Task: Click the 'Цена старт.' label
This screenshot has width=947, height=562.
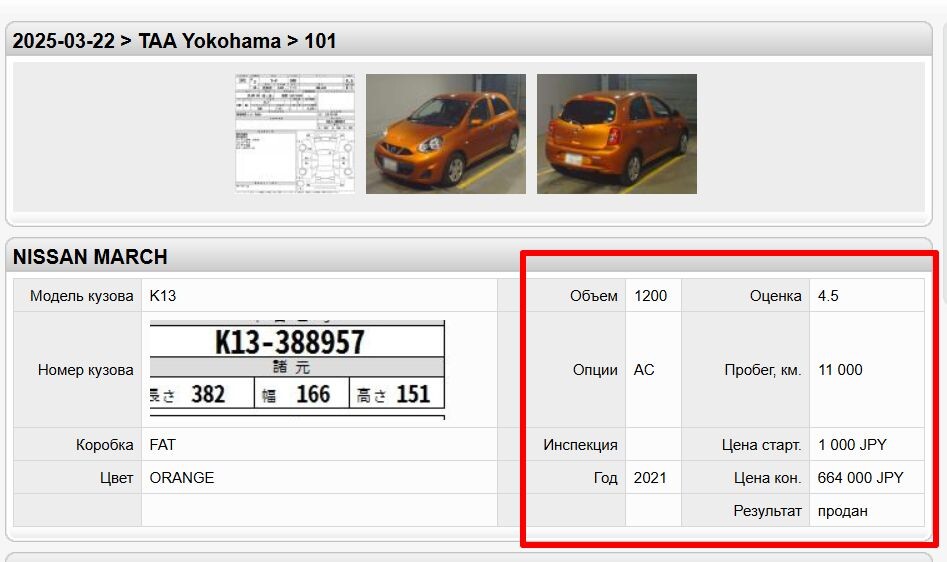Action: [762, 445]
